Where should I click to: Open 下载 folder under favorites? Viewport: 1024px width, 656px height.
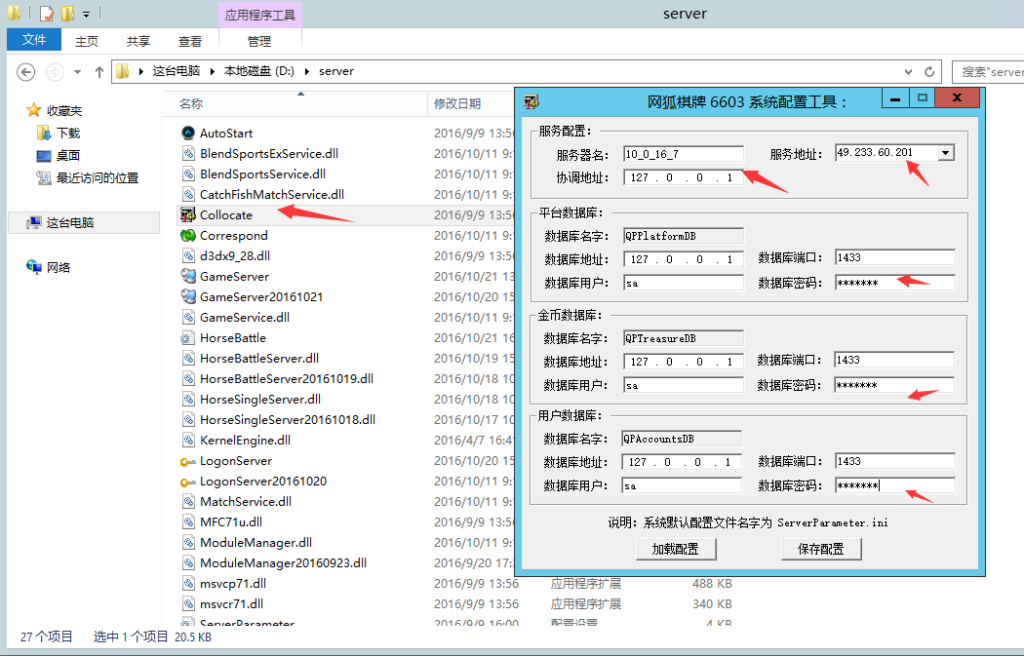click(x=68, y=133)
